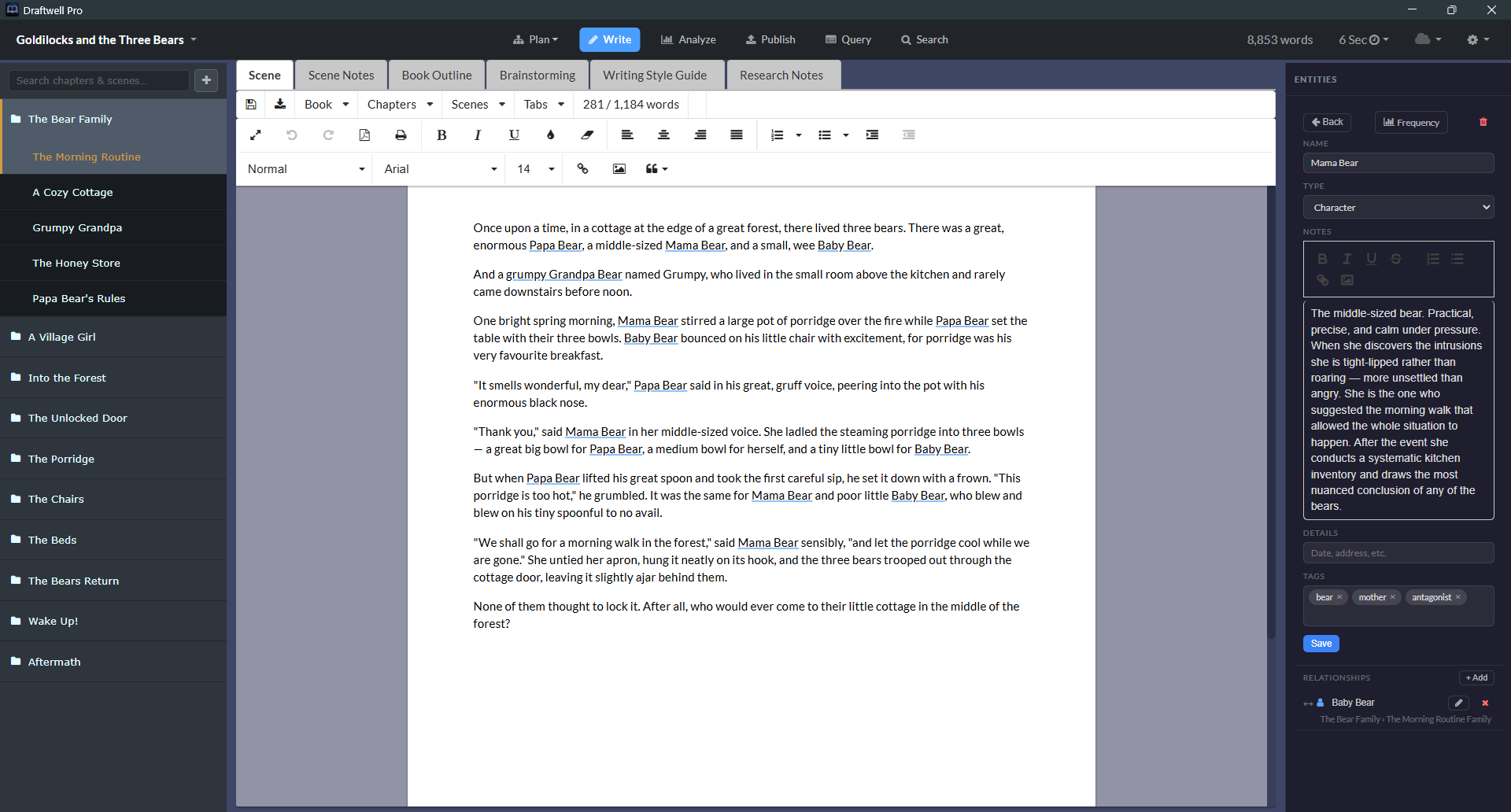Apply italic to editor text
Viewport: 1511px width, 812px height.
[x=478, y=135]
